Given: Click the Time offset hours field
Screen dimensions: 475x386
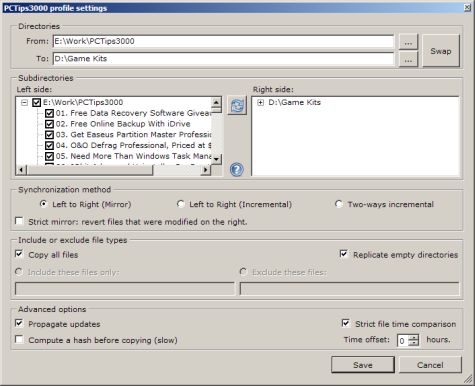Looking at the screenshot, I should tap(403, 340).
